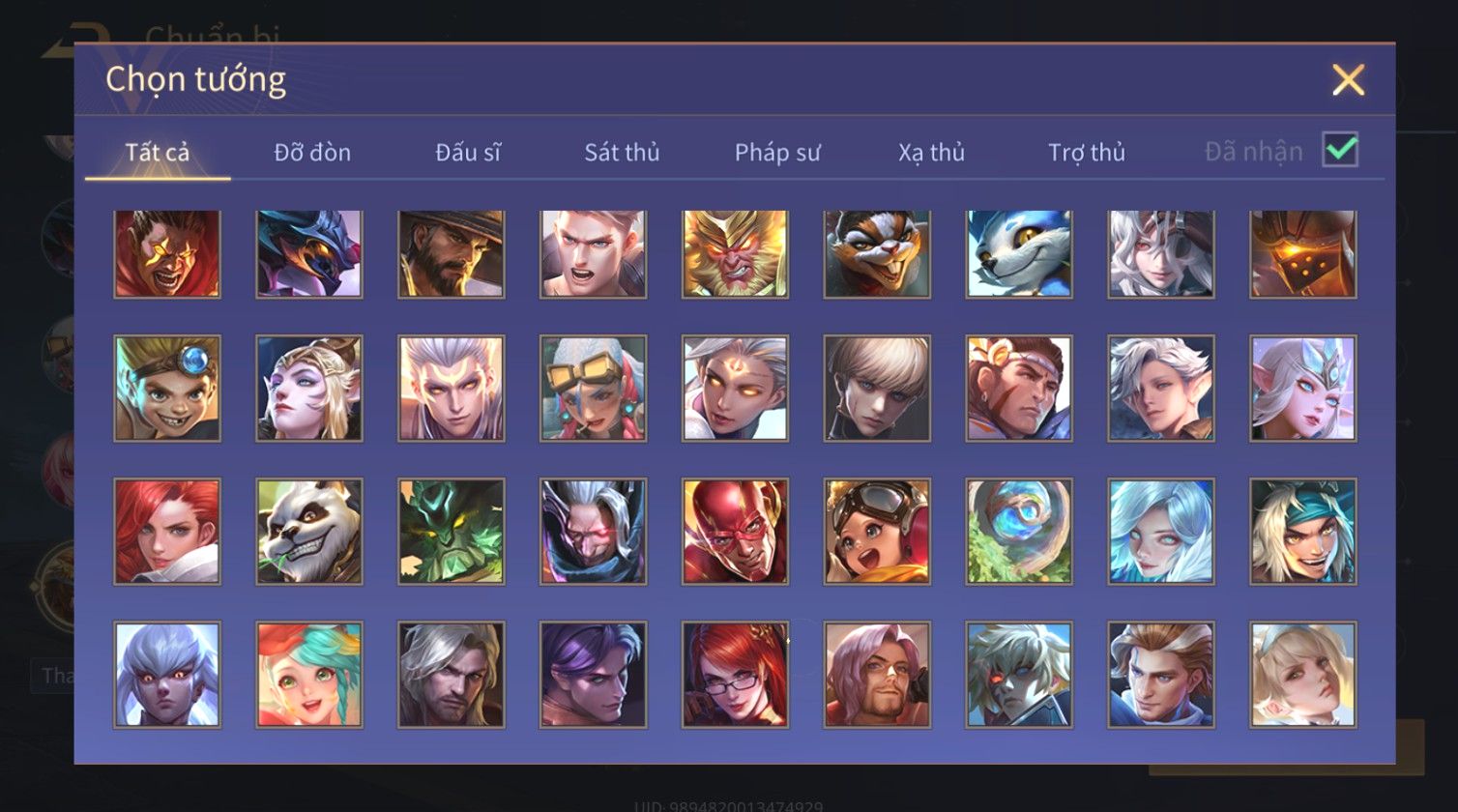The width and height of the screenshot is (1458, 812).
Task: Select the calico cat hero portrait
Action: point(877,253)
